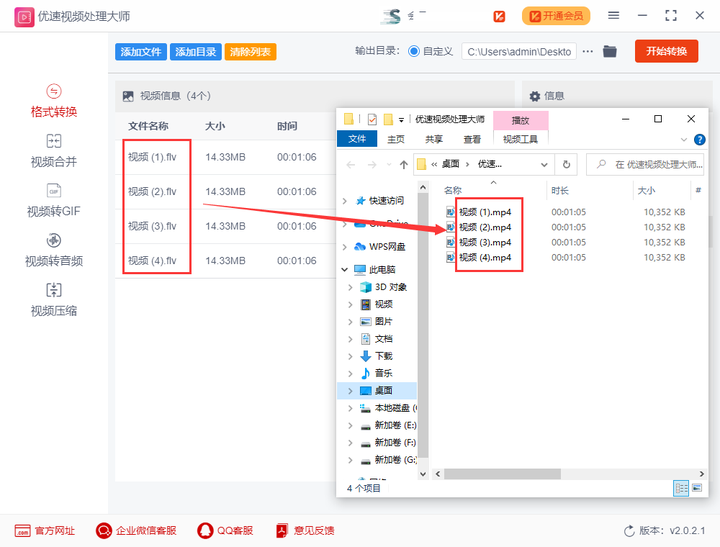Screen dimensions: 720x547
Task: Select 文档 folder in navigation tree
Action: pos(383,339)
